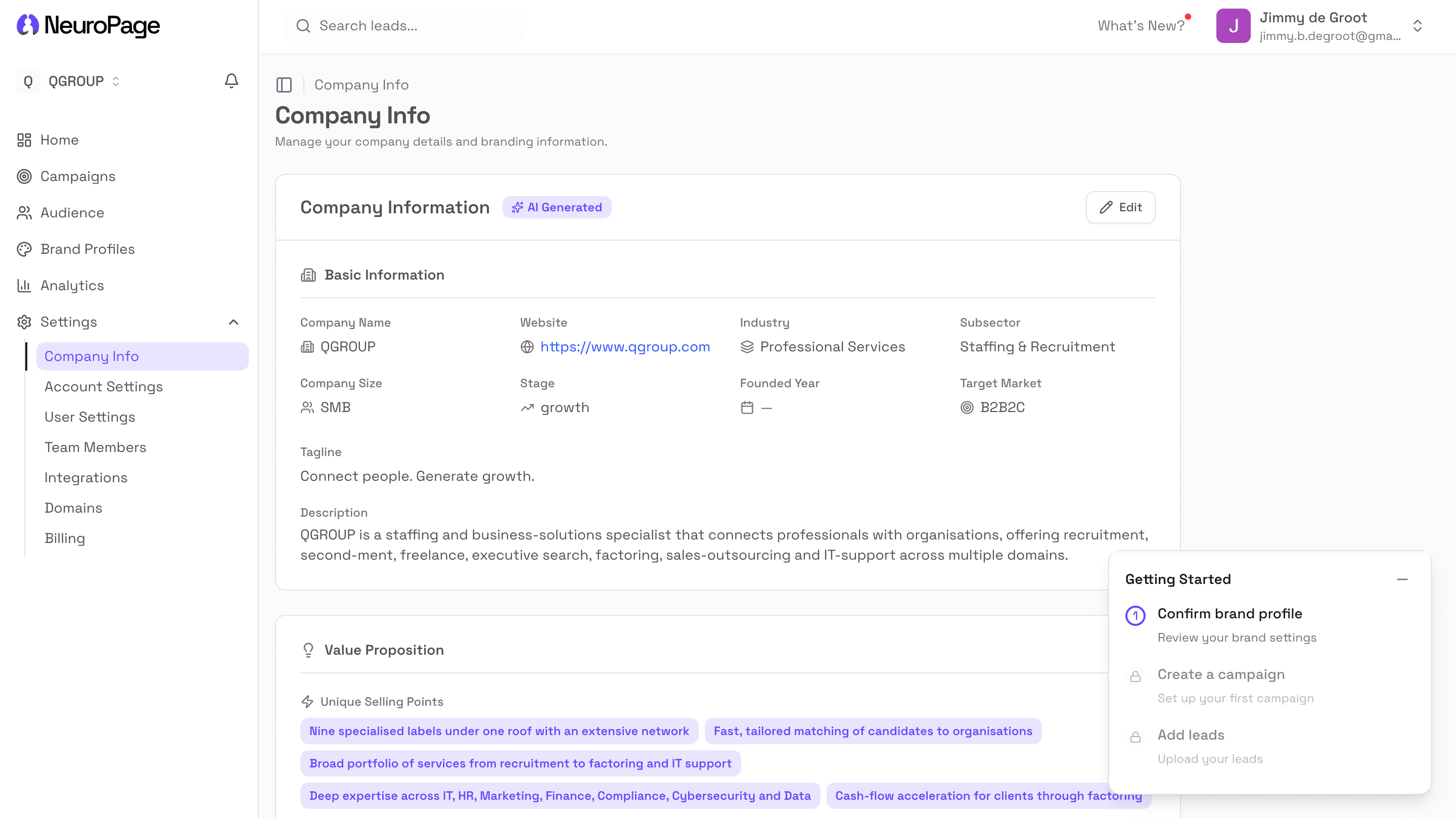Click the Search leads input field

click(x=404, y=25)
